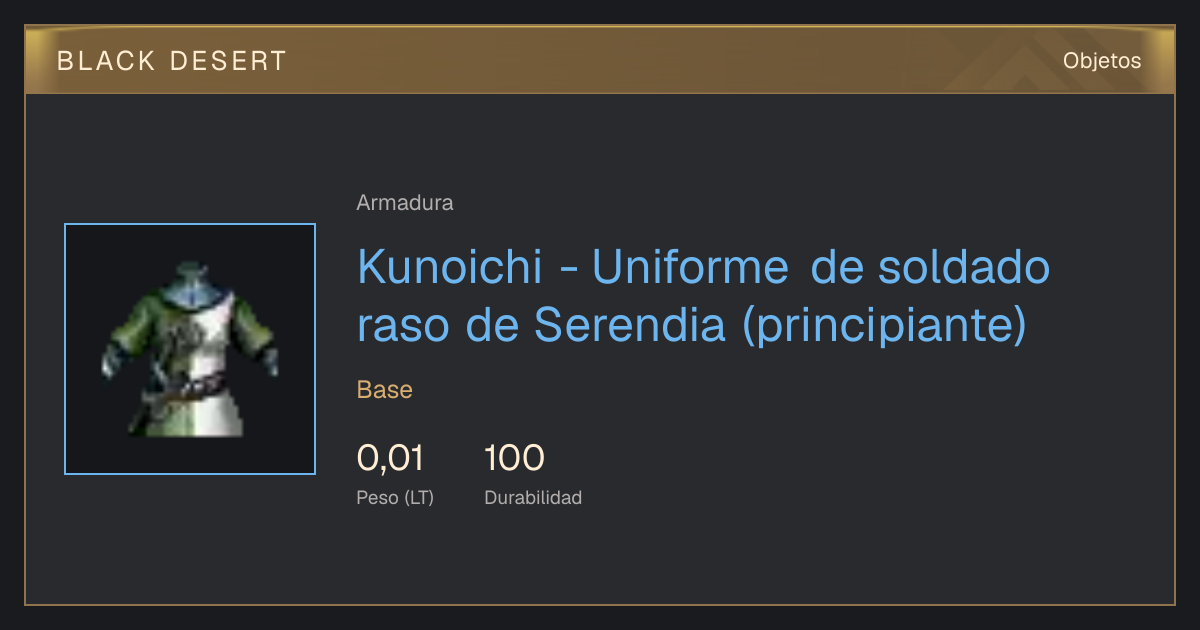Viewport: 1200px width, 630px height.
Task: Click the Durabilidad label
Action: click(x=533, y=497)
